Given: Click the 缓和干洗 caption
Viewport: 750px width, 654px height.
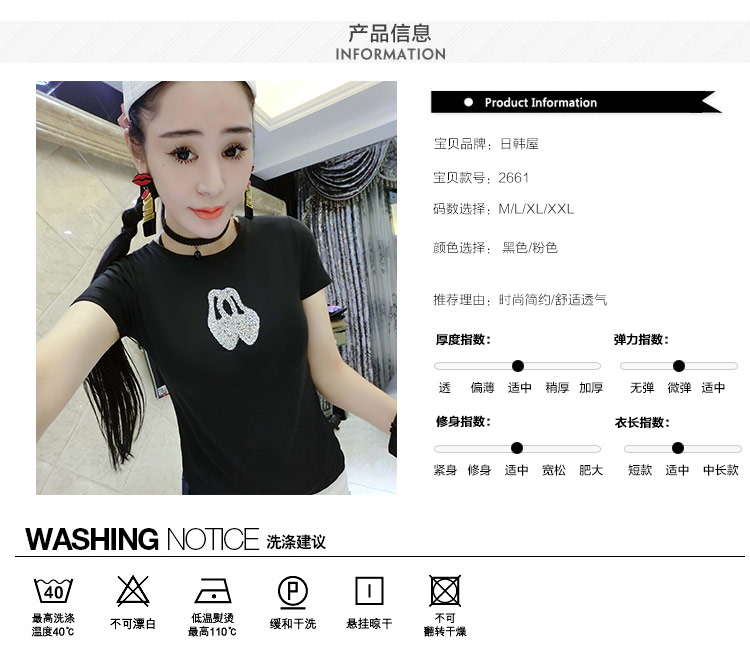Looking at the screenshot, I should click(x=293, y=624).
